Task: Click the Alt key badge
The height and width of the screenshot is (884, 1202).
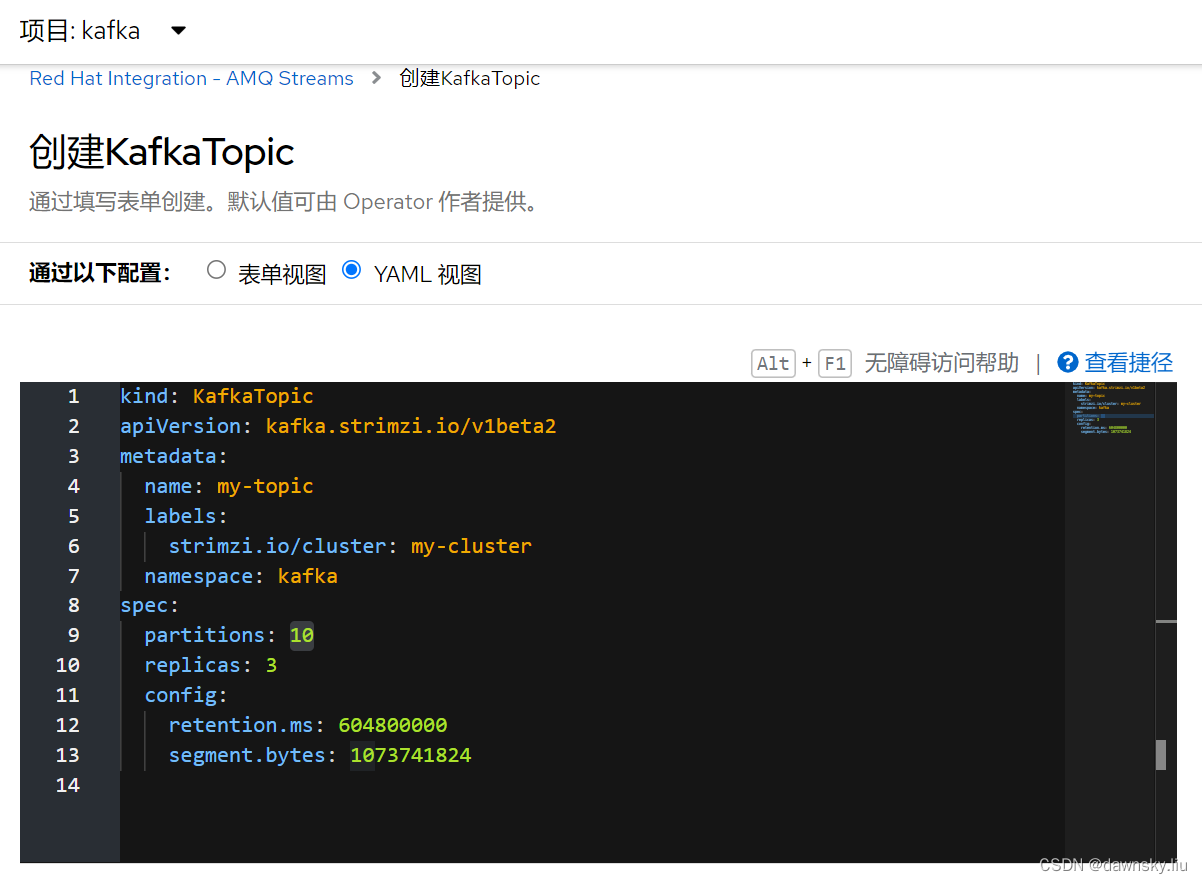Action: point(773,363)
